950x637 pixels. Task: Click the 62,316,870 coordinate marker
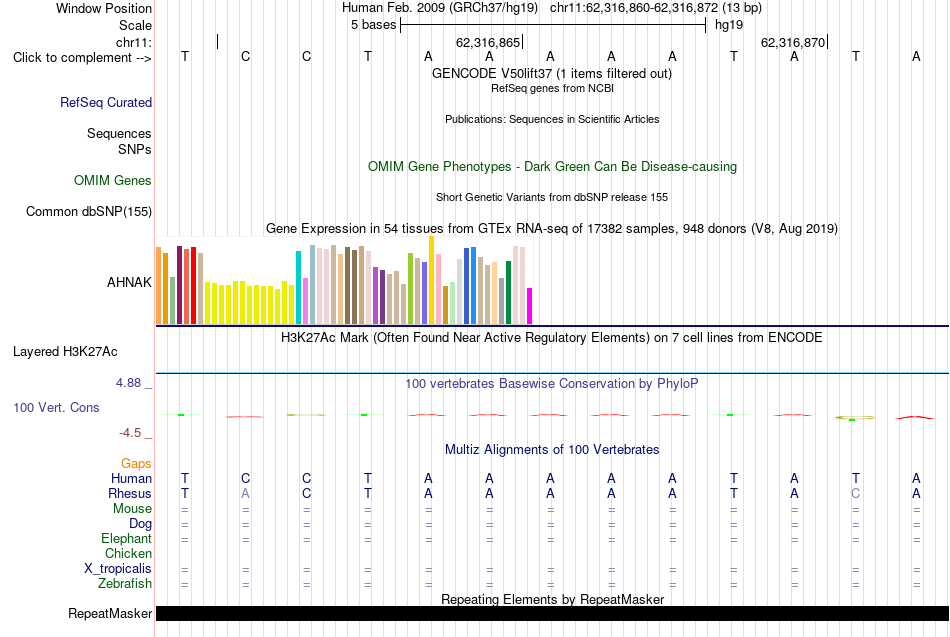(x=793, y=42)
